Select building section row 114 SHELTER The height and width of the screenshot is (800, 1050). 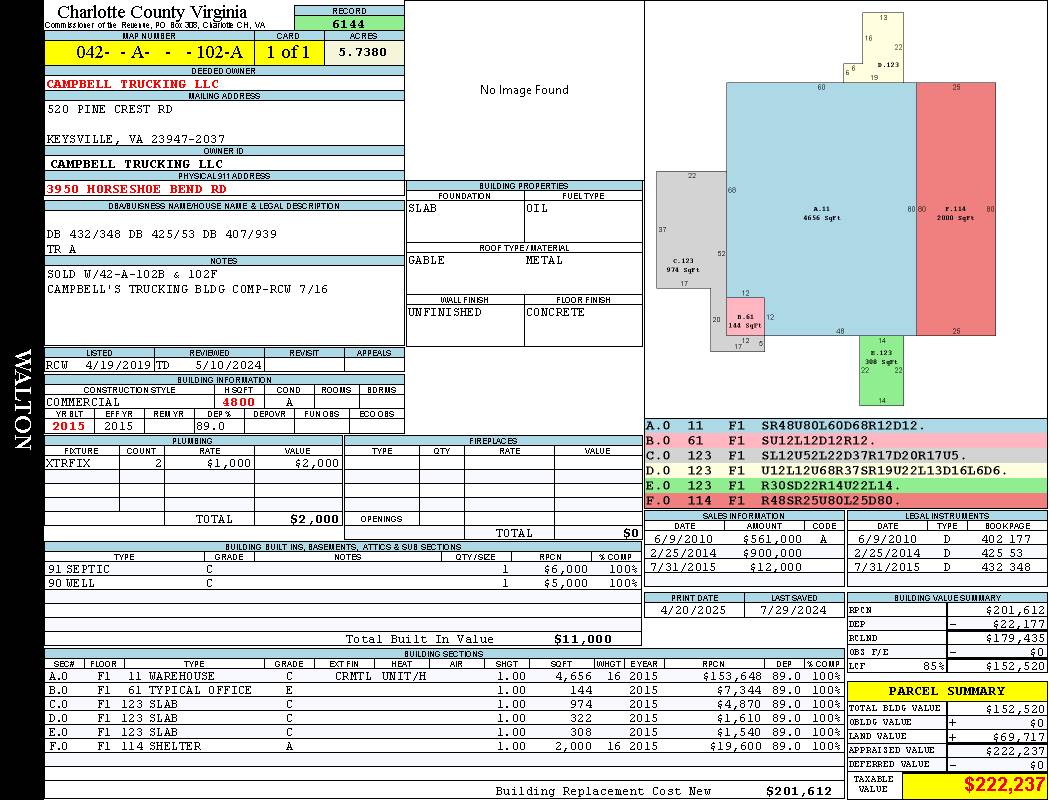(444, 746)
